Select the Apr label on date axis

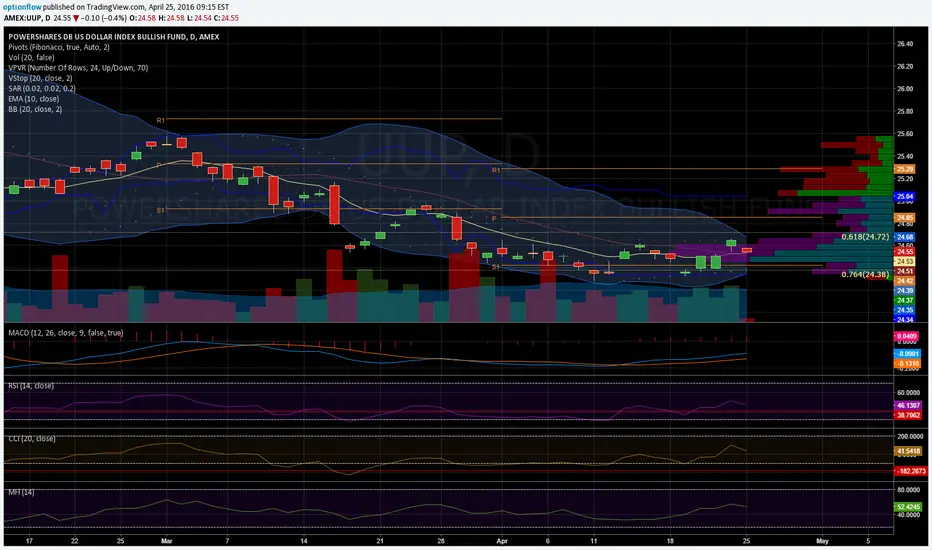502,541
